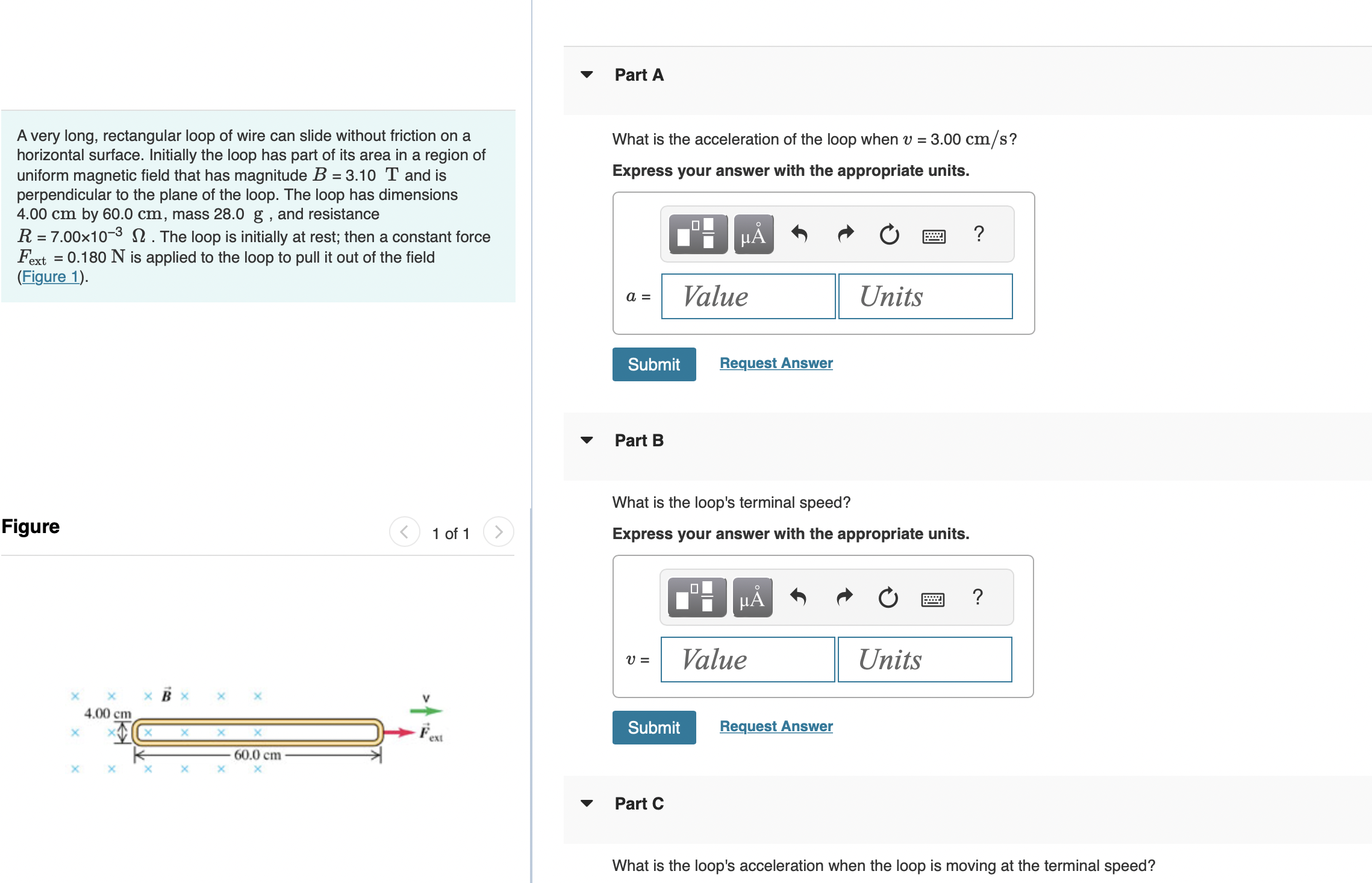Viewport: 1372px width, 883px height.
Task: Open templates icon in Part A toolbar
Action: point(698,234)
